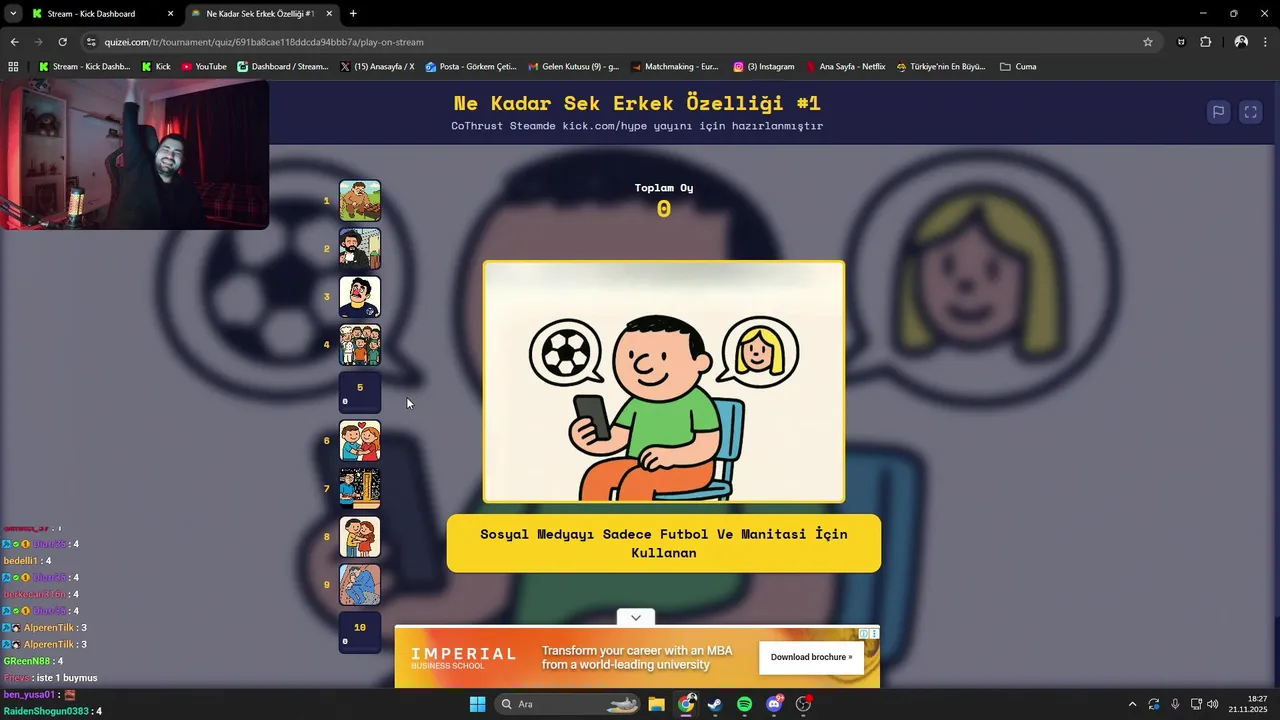The width and height of the screenshot is (1280, 720).
Task: View site information icon in address bar
Action: 91,42
